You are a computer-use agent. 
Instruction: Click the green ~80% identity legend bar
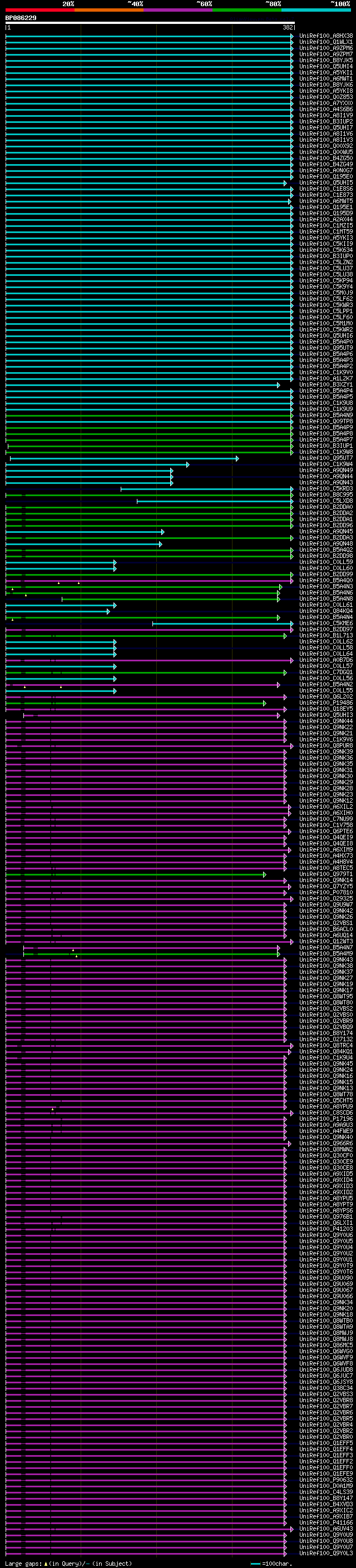pos(247,10)
